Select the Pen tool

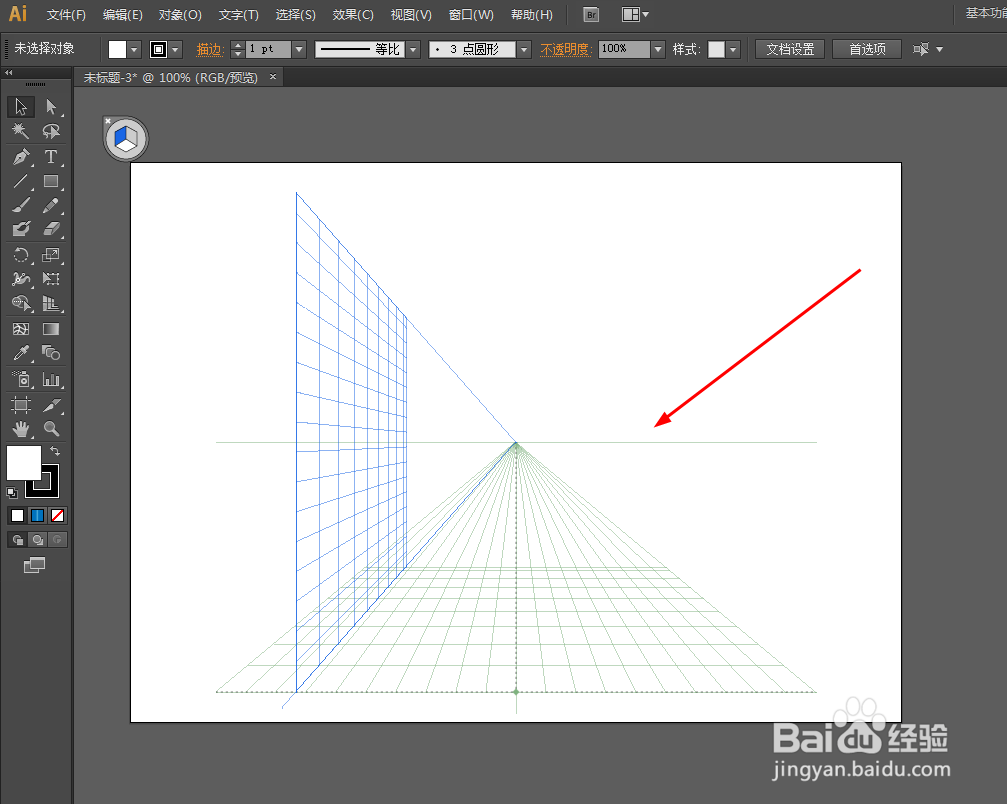tap(21, 157)
